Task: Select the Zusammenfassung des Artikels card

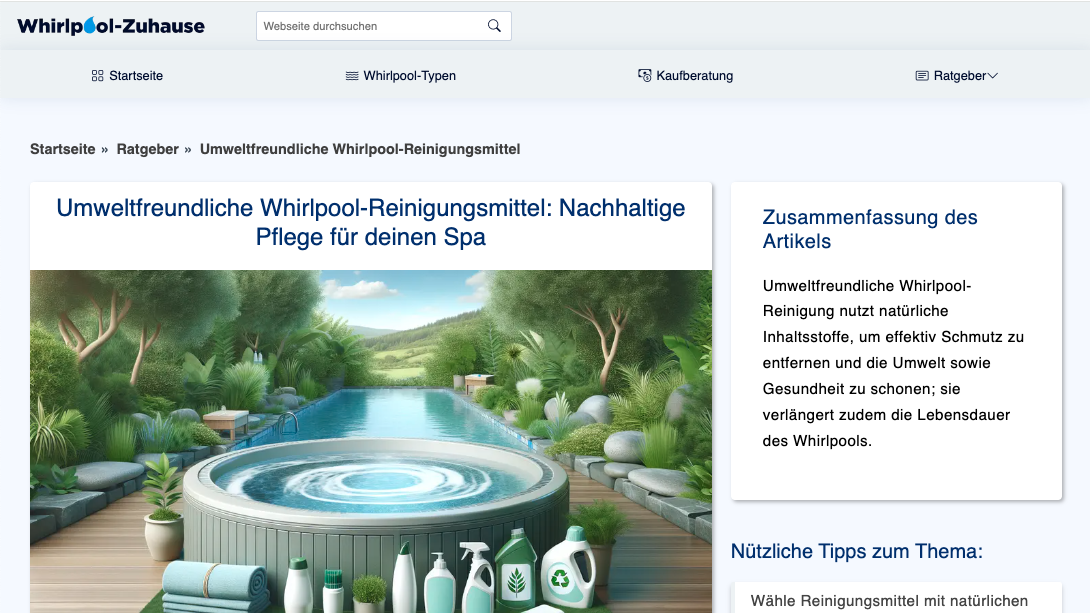Action: coord(896,339)
